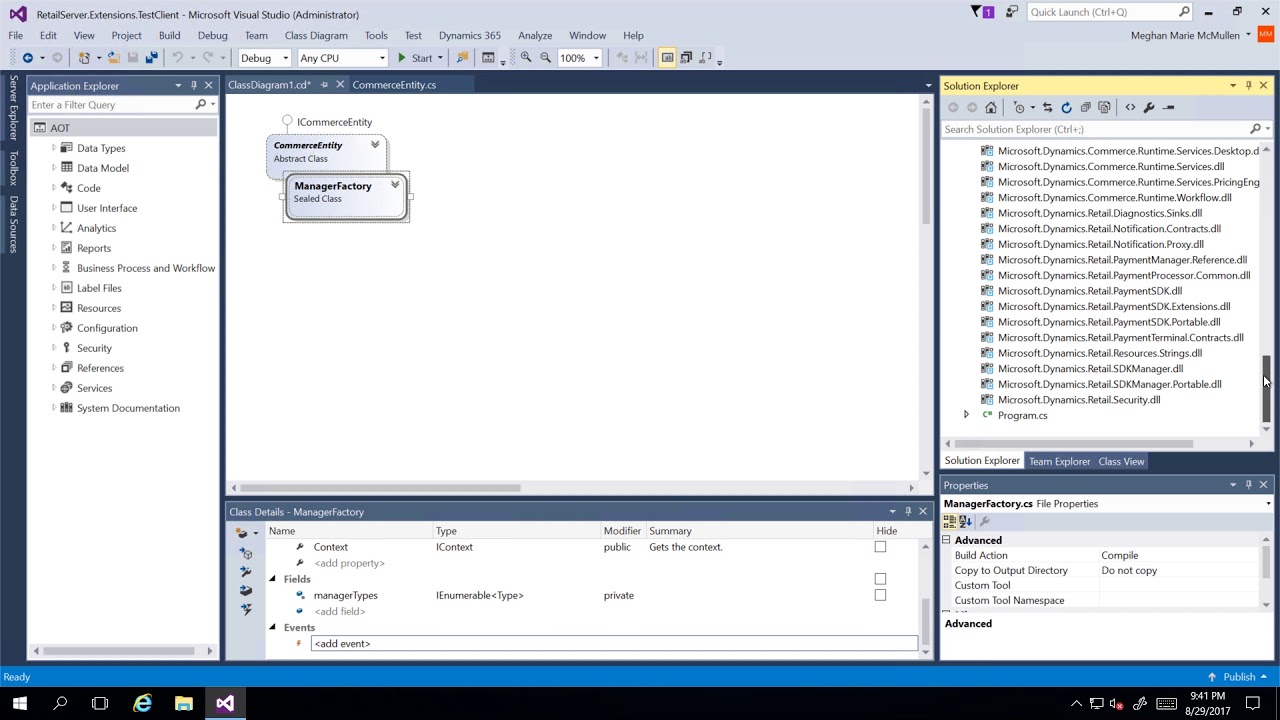Toggle Hide checkbox for Context property

pyautogui.click(x=880, y=547)
